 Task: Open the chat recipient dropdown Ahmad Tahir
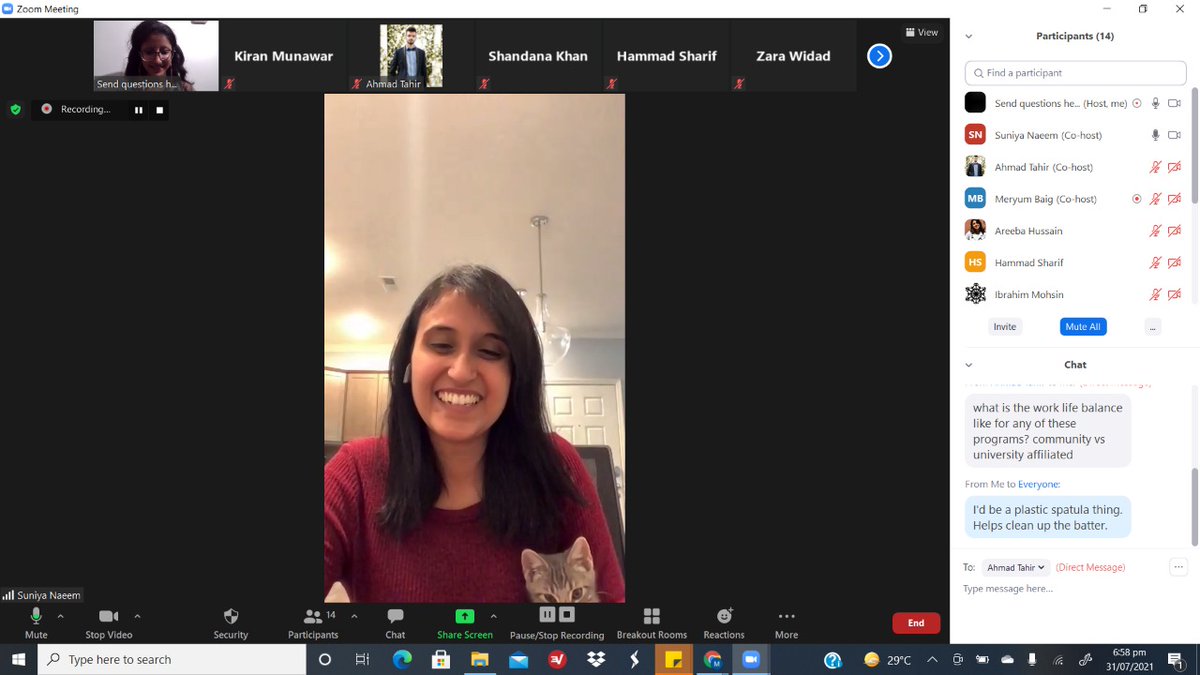coord(1015,567)
